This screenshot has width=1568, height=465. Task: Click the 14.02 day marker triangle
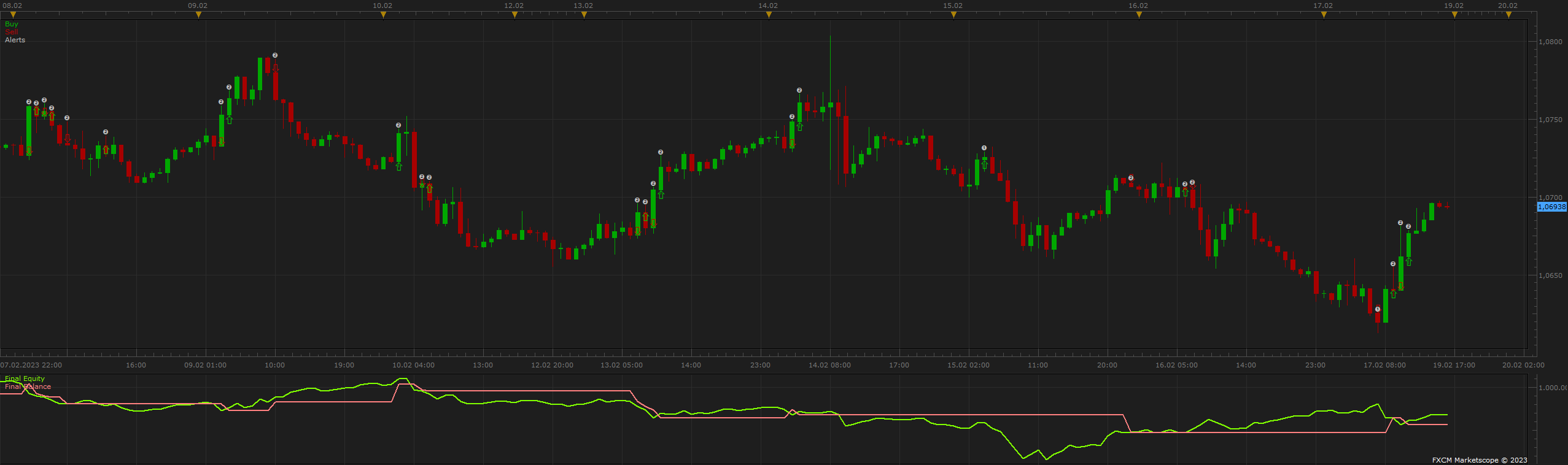[x=769, y=15]
